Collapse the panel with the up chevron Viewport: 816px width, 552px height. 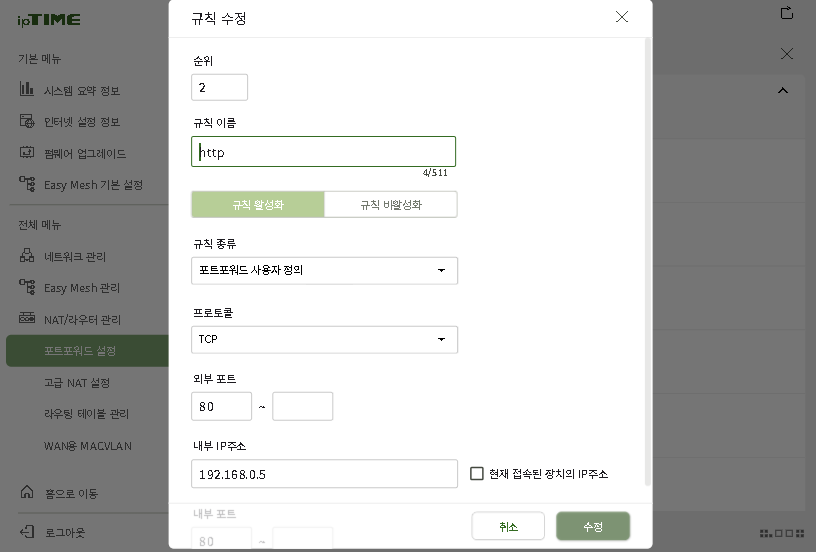pyautogui.click(x=783, y=90)
